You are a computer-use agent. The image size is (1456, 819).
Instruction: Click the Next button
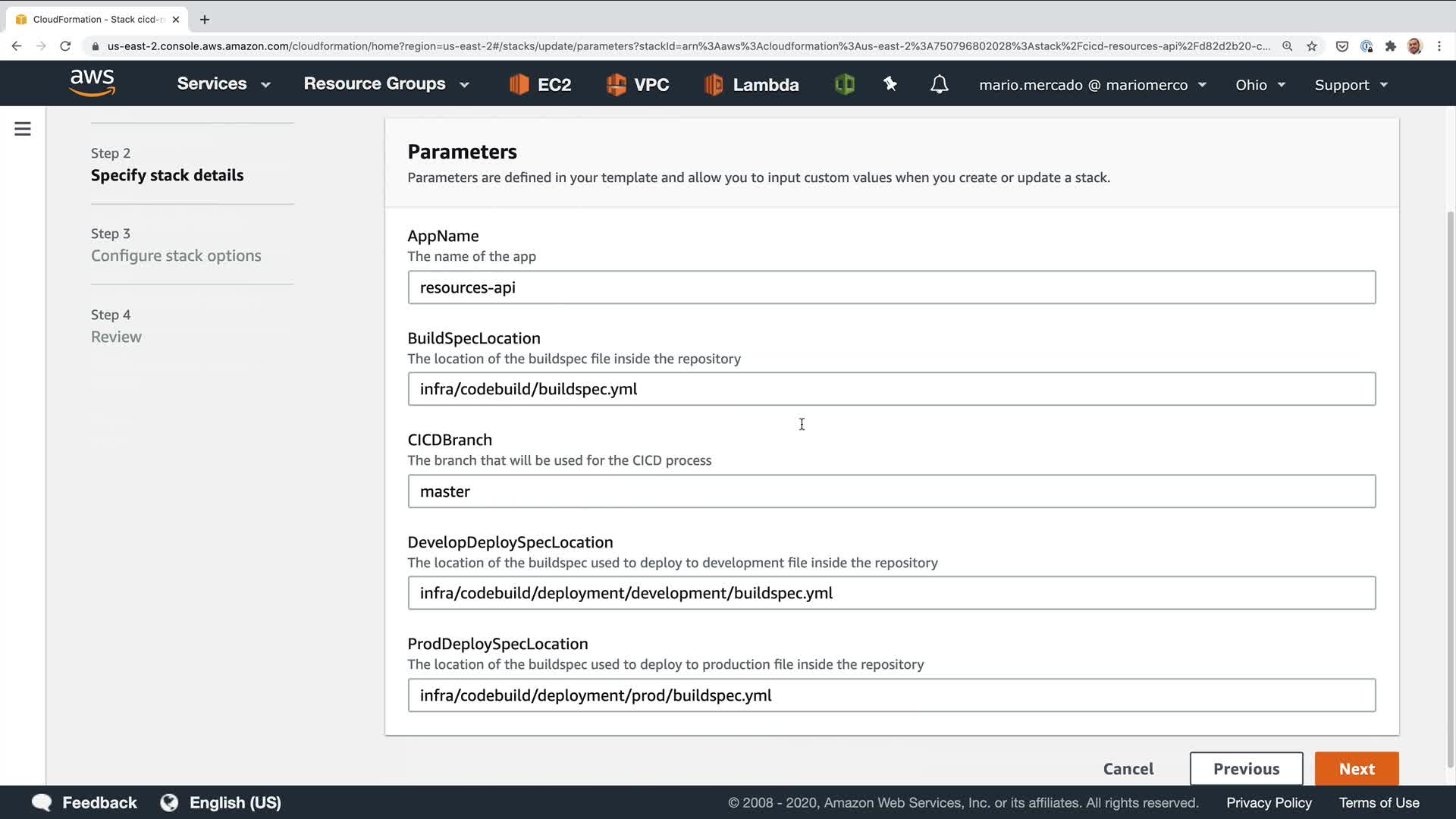pos(1356,769)
